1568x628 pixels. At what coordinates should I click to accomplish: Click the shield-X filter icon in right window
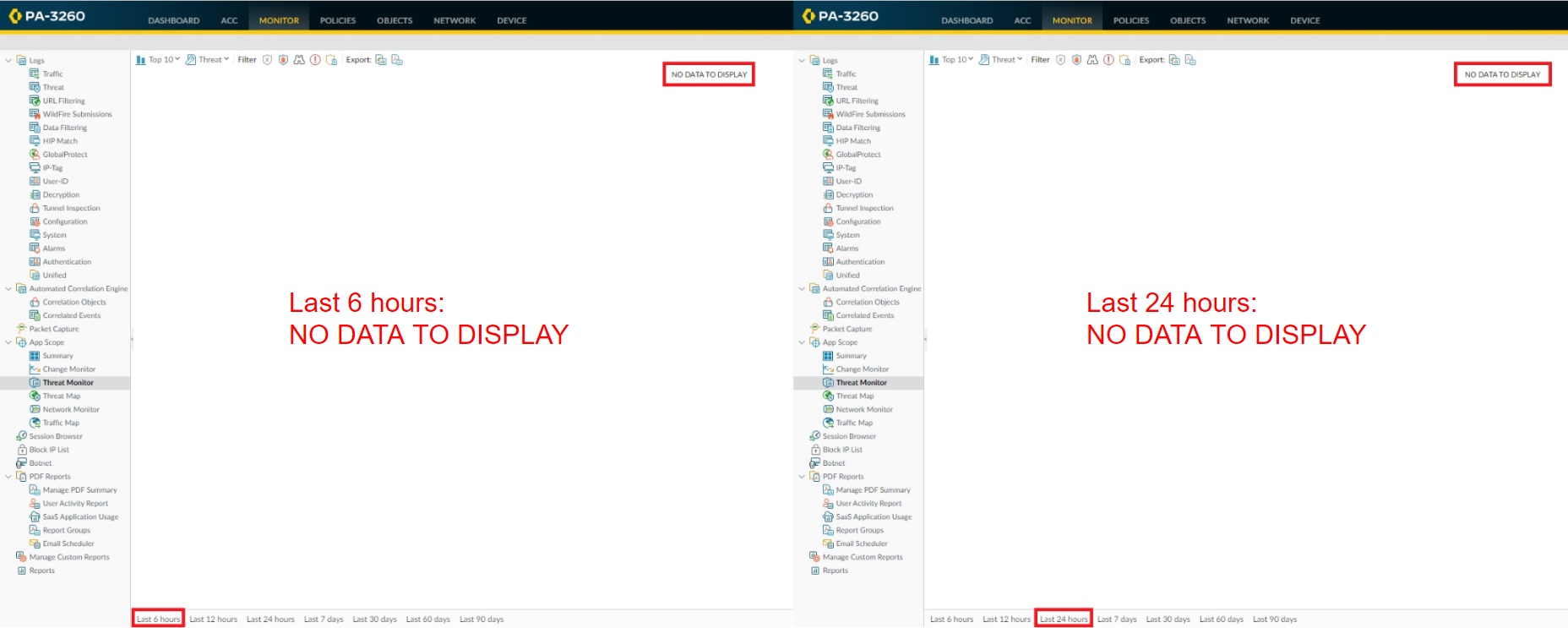coord(1060,60)
